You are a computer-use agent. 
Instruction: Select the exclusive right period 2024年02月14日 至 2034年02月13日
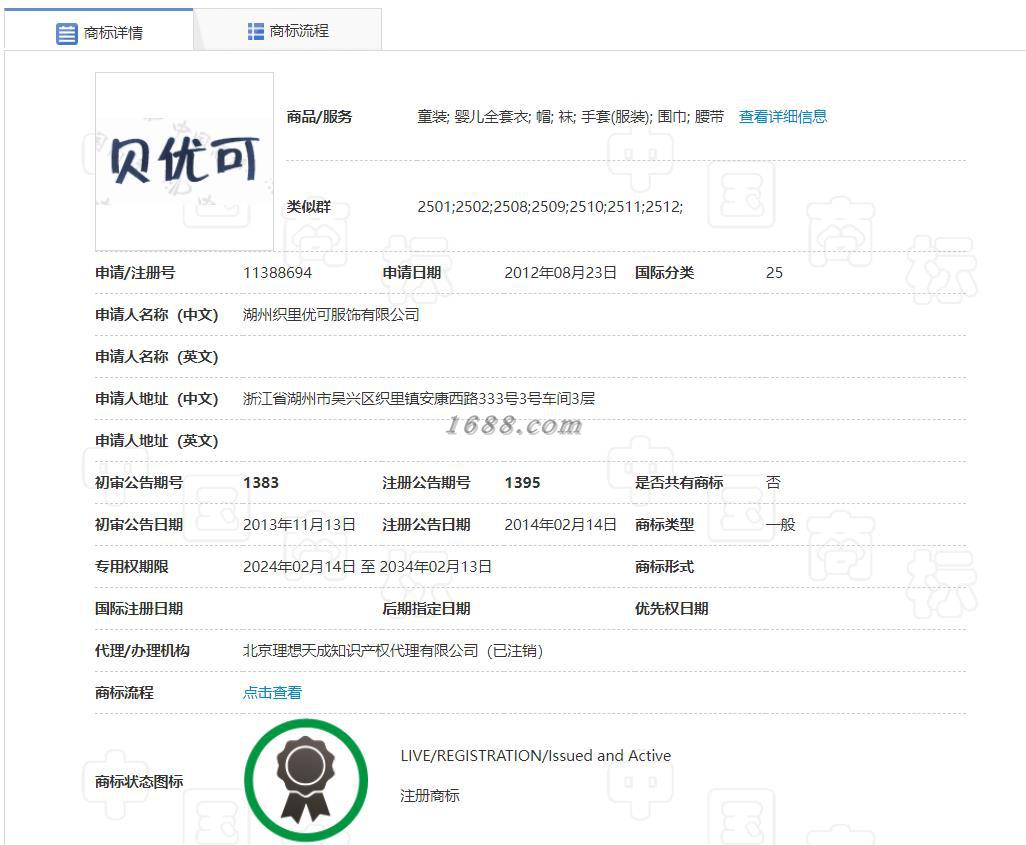(367, 566)
